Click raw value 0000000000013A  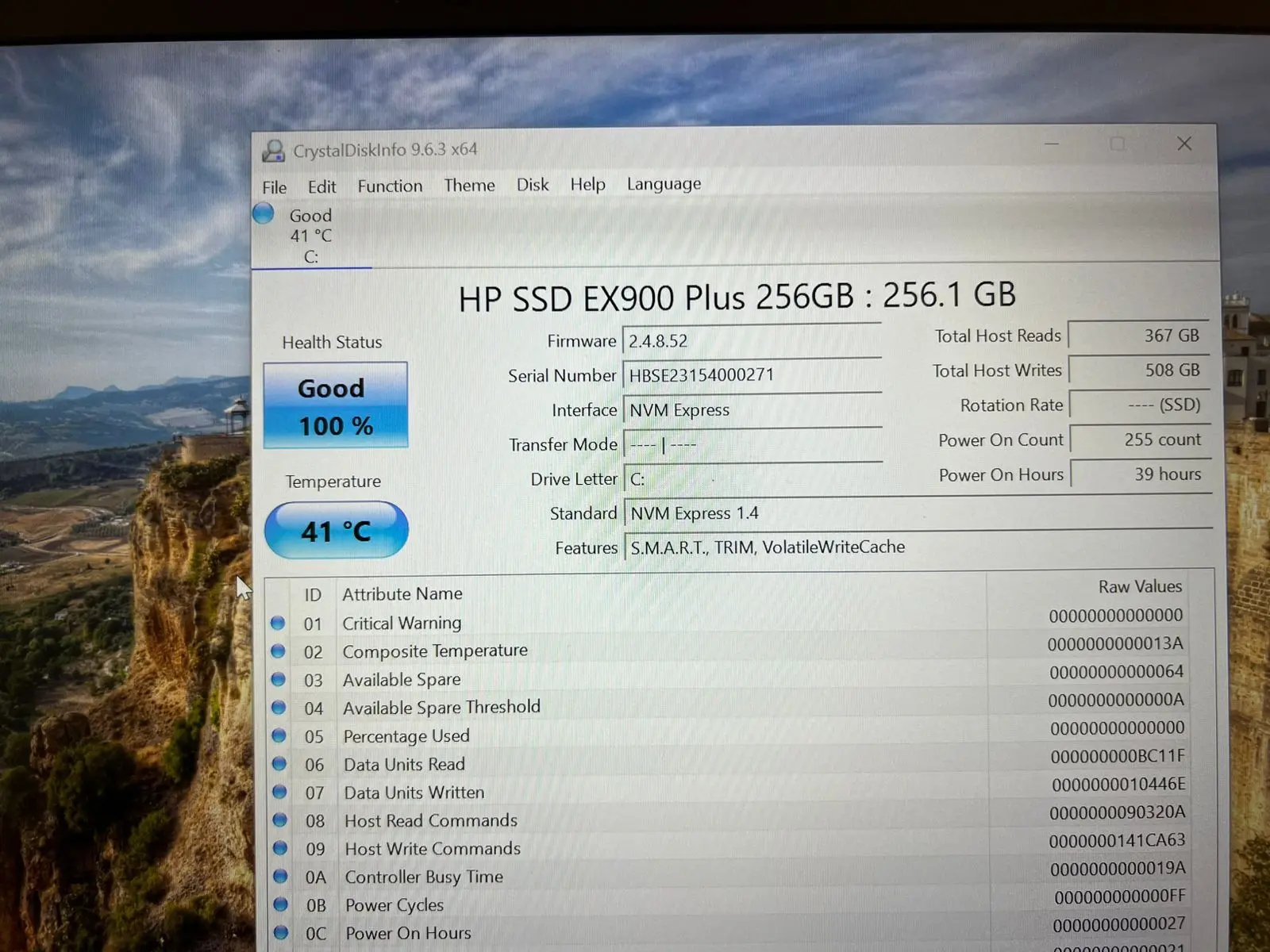[x=1115, y=644]
